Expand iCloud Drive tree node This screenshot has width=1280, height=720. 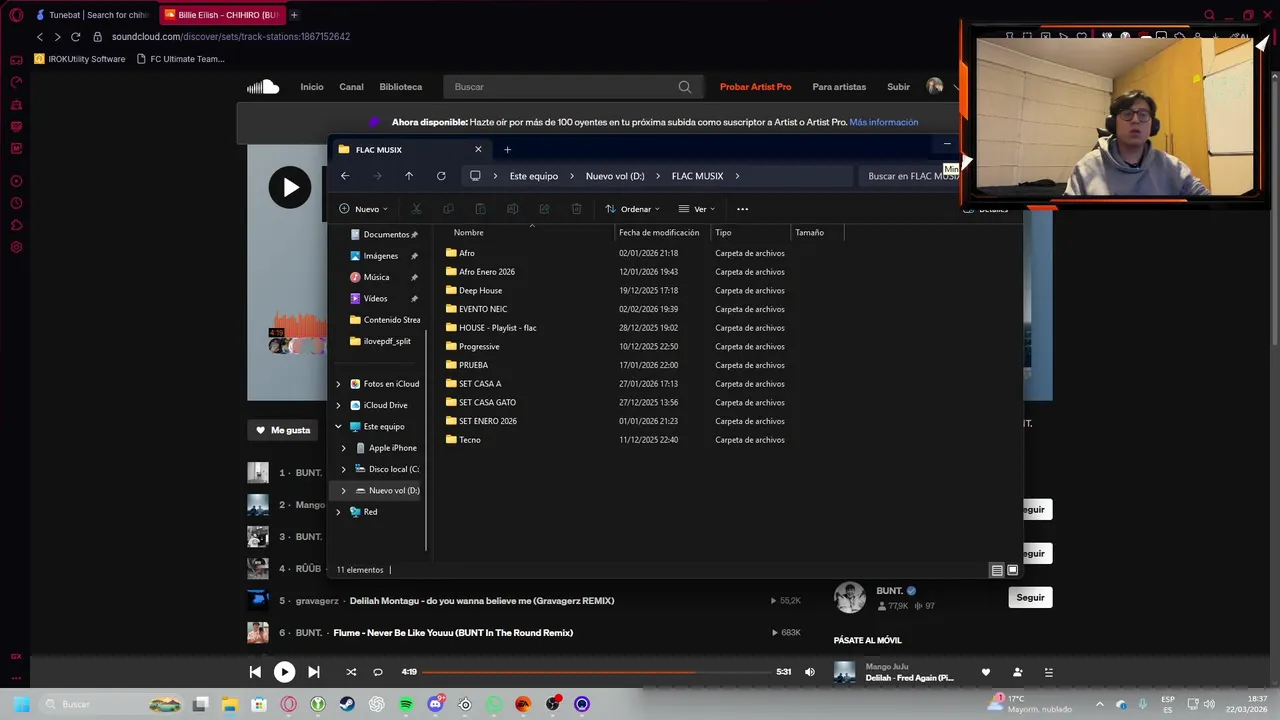click(338, 405)
